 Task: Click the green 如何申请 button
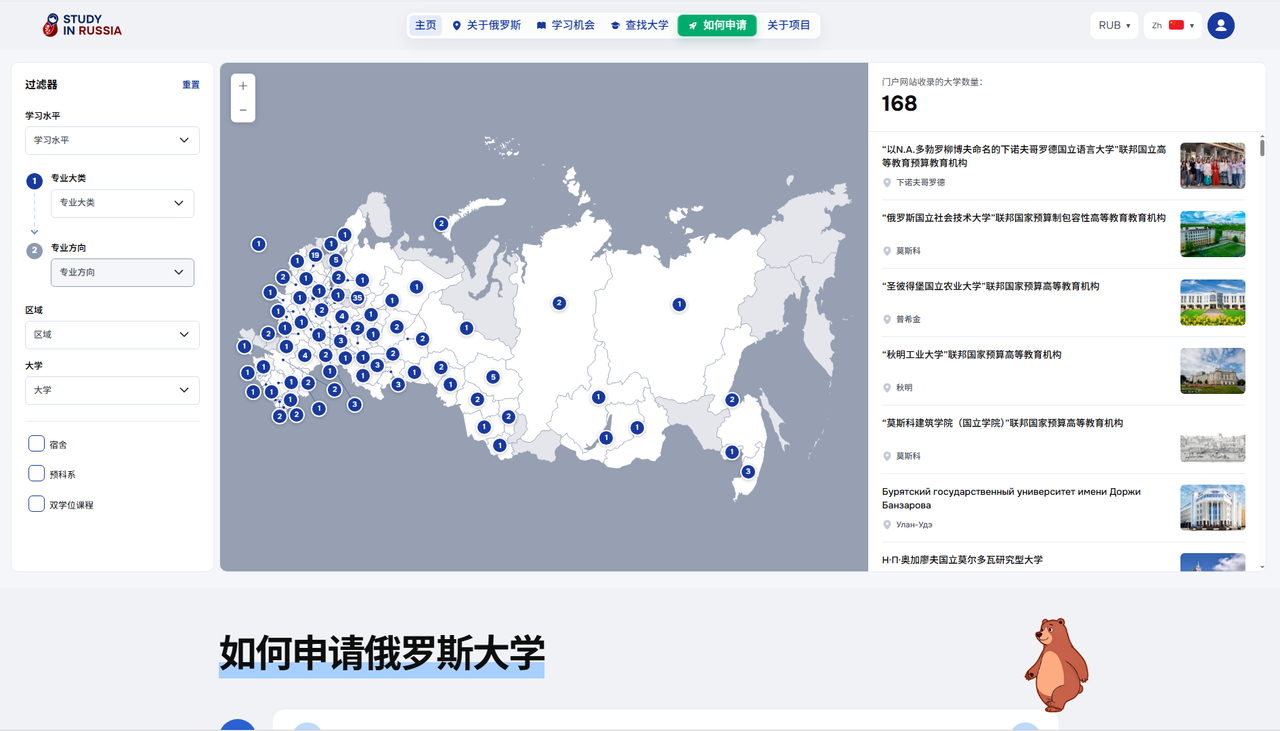717,25
